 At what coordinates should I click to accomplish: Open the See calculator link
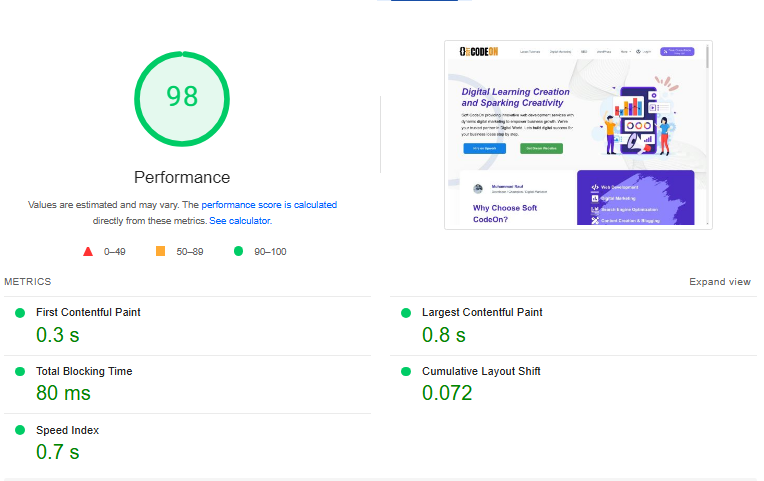click(240, 221)
